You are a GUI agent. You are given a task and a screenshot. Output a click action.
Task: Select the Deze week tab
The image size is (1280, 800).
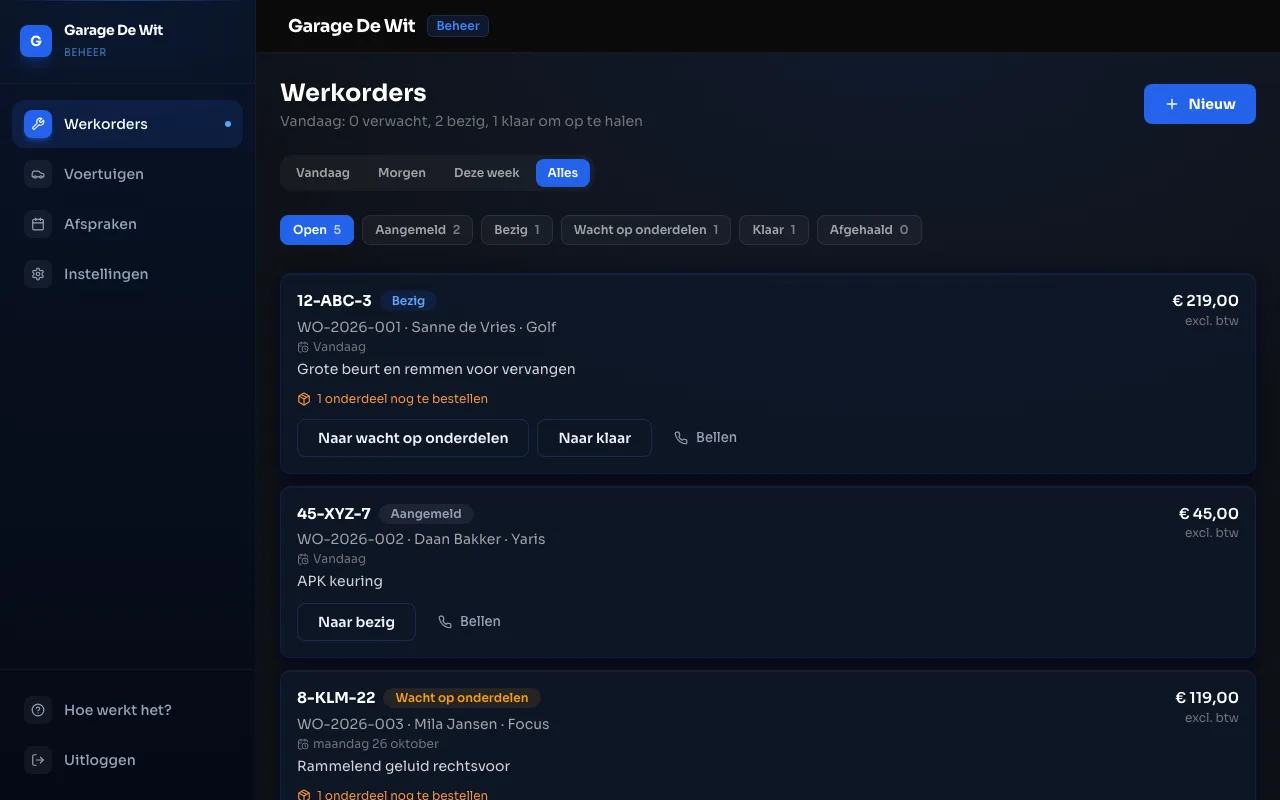487,173
